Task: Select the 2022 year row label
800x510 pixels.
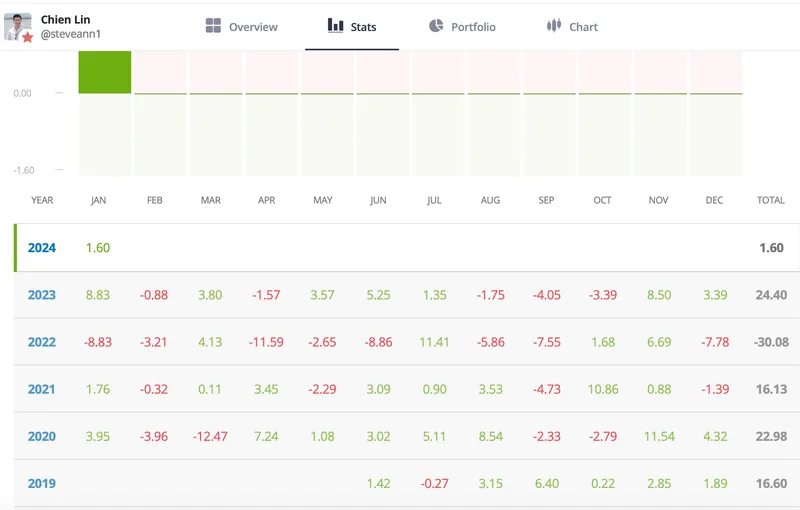Action: point(42,342)
